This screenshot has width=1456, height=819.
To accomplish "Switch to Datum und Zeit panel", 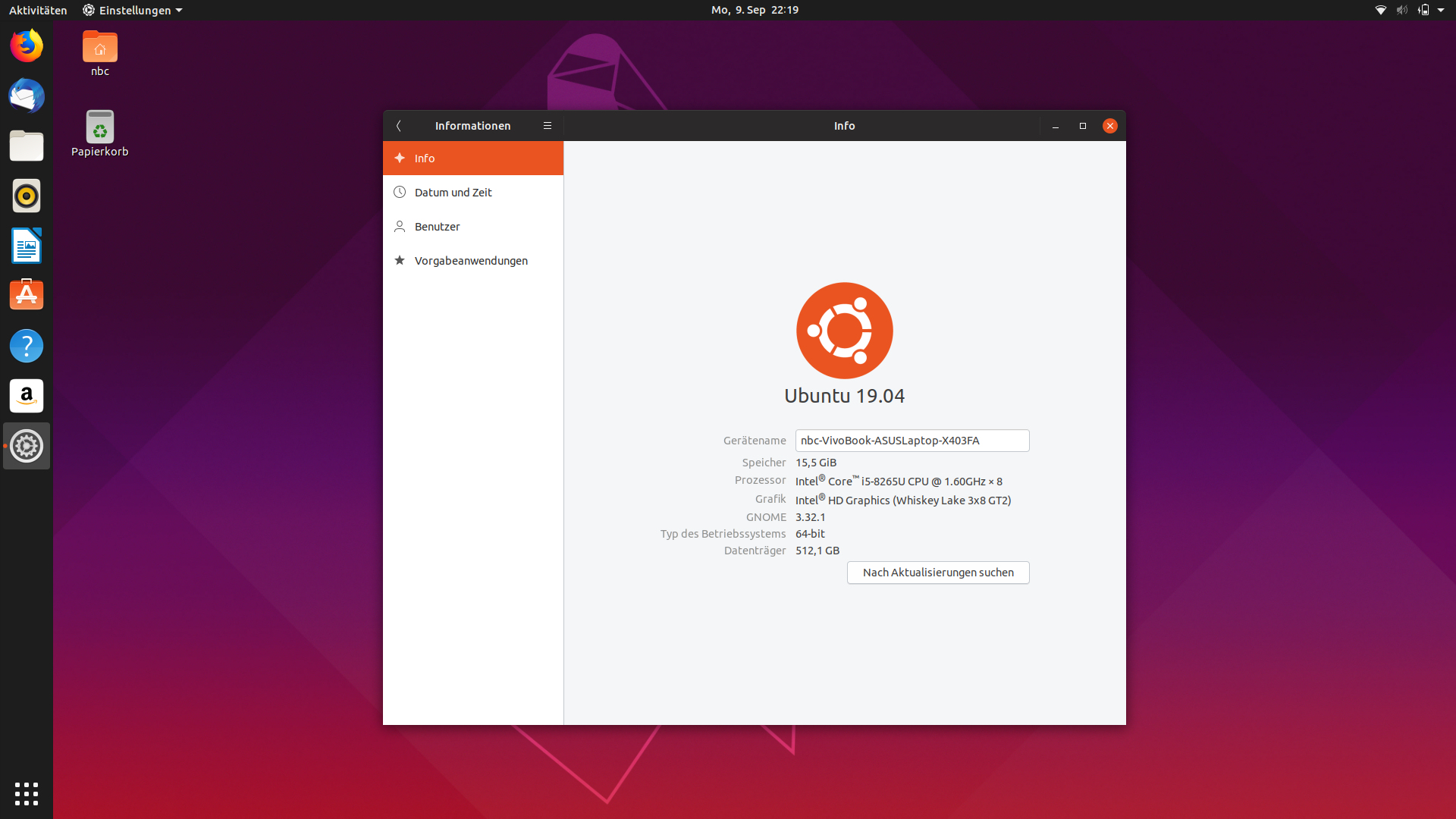I will [x=473, y=192].
